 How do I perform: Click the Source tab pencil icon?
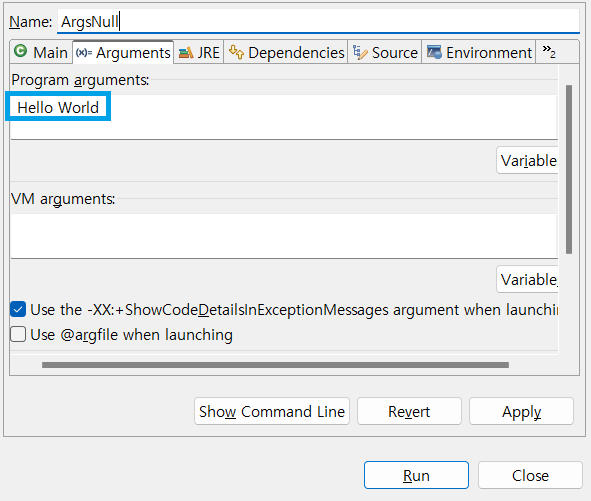click(x=360, y=52)
